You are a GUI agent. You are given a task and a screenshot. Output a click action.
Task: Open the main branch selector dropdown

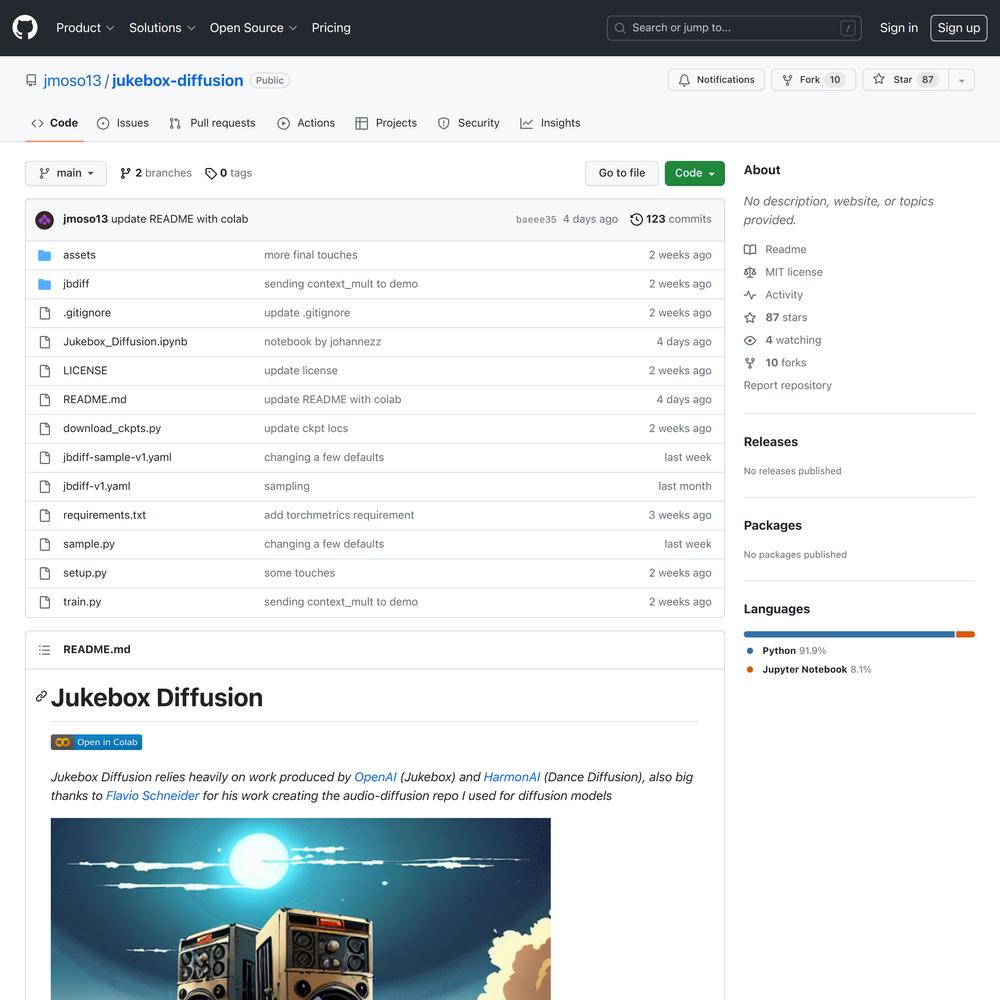coord(66,173)
